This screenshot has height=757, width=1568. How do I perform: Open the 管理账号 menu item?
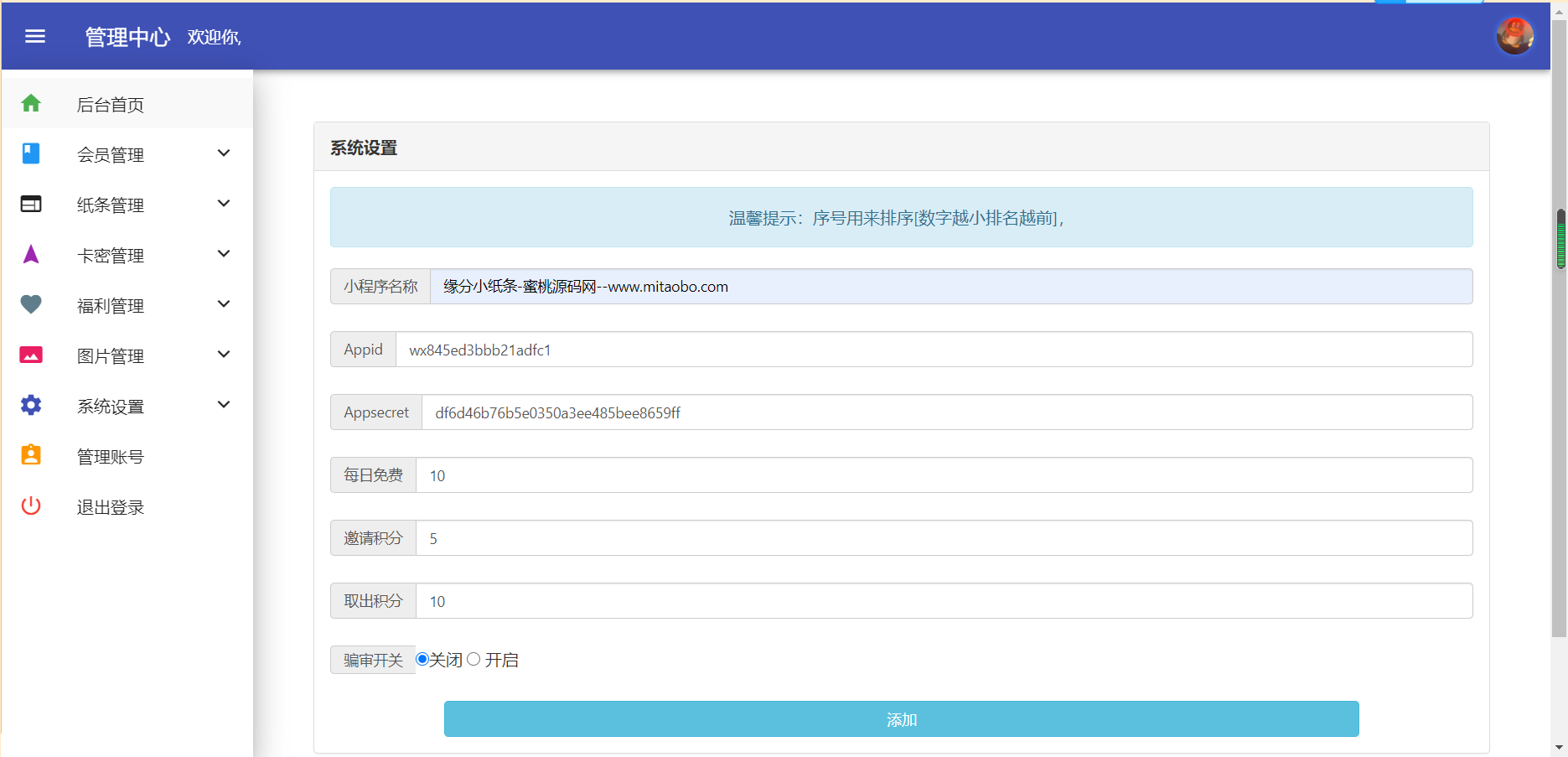click(111, 457)
